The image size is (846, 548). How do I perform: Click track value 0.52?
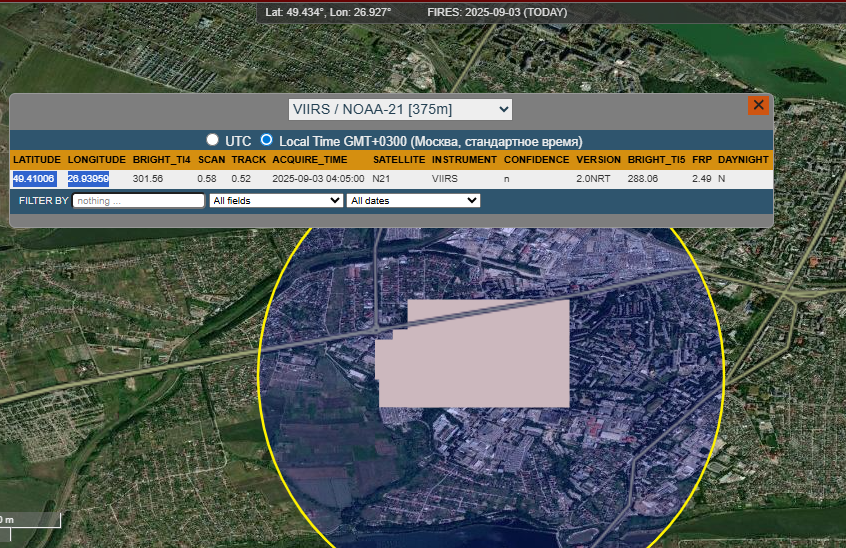tap(241, 179)
